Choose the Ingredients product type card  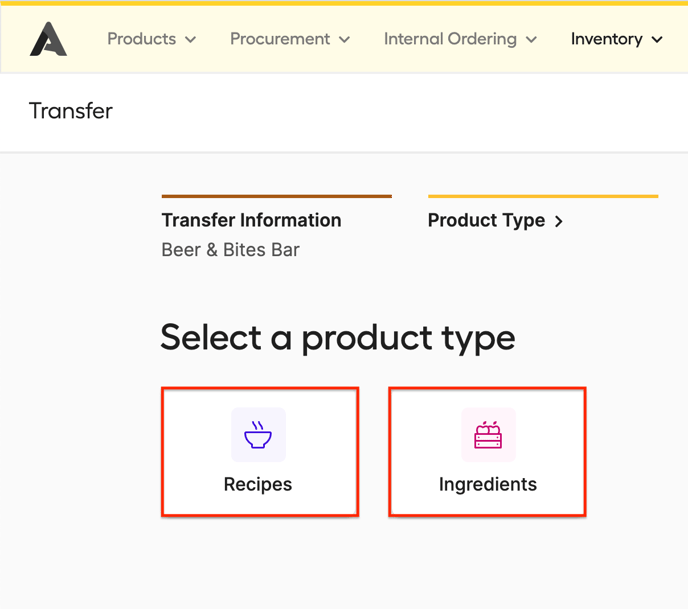[487, 452]
